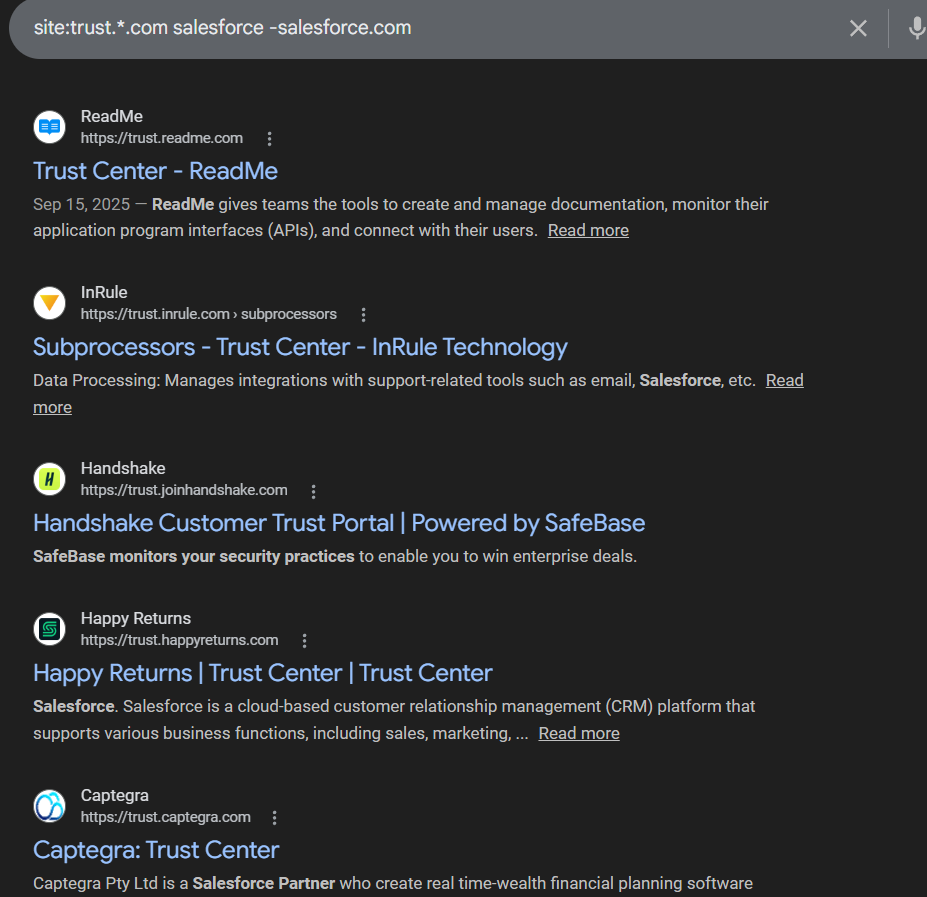Image resolution: width=927 pixels, height=897 pixels.
Task: Open more options for Happy Returns result
Action: pos(305,641)
